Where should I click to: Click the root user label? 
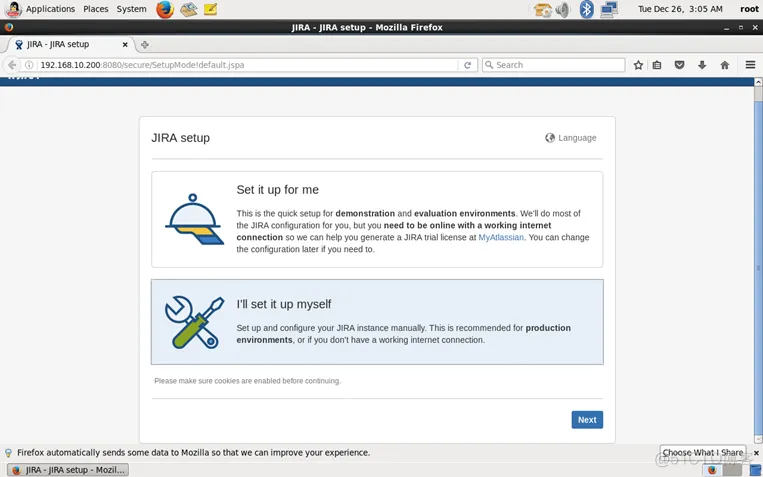[x=749, y=9]
